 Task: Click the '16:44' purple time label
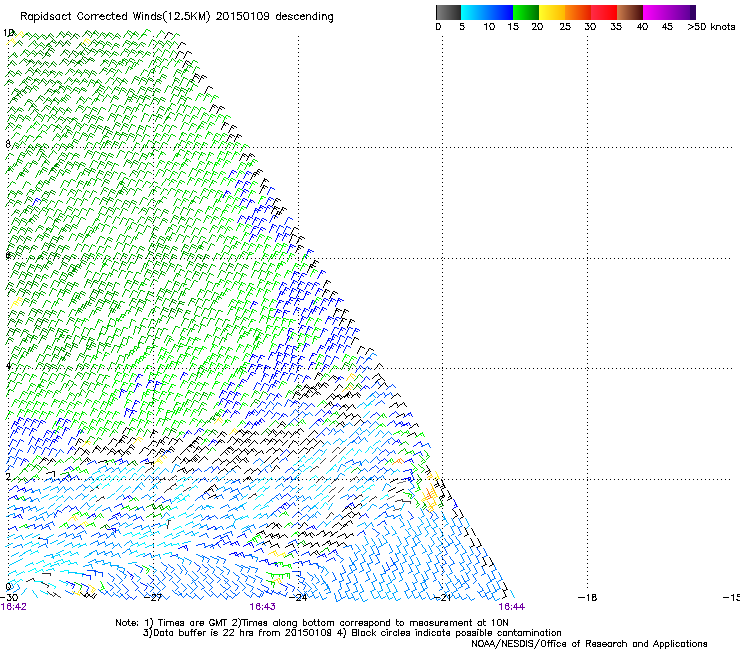[x=512, y=607]
